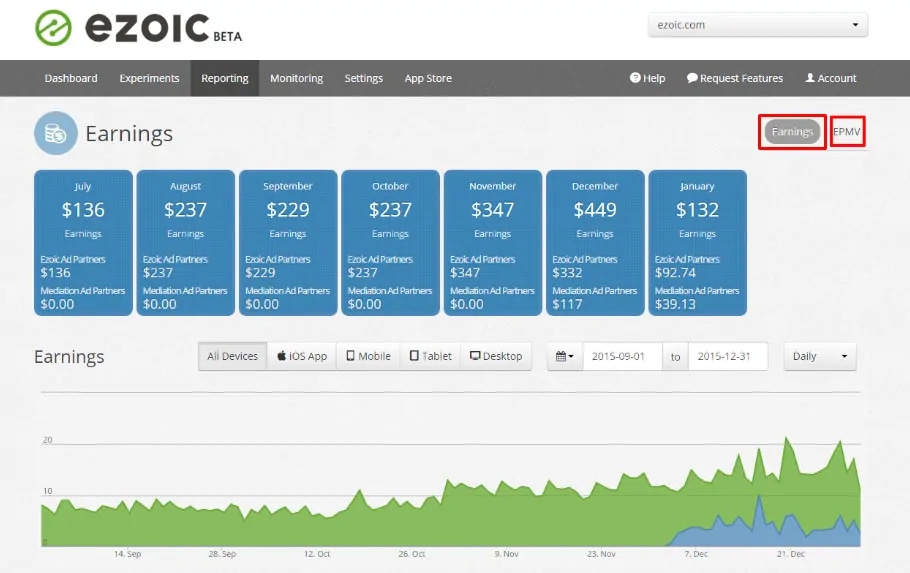Image resolution: width=910 pixels, height=573 pixels.
Task: Click the $449 December earnings value
Action: click(595, 210)
